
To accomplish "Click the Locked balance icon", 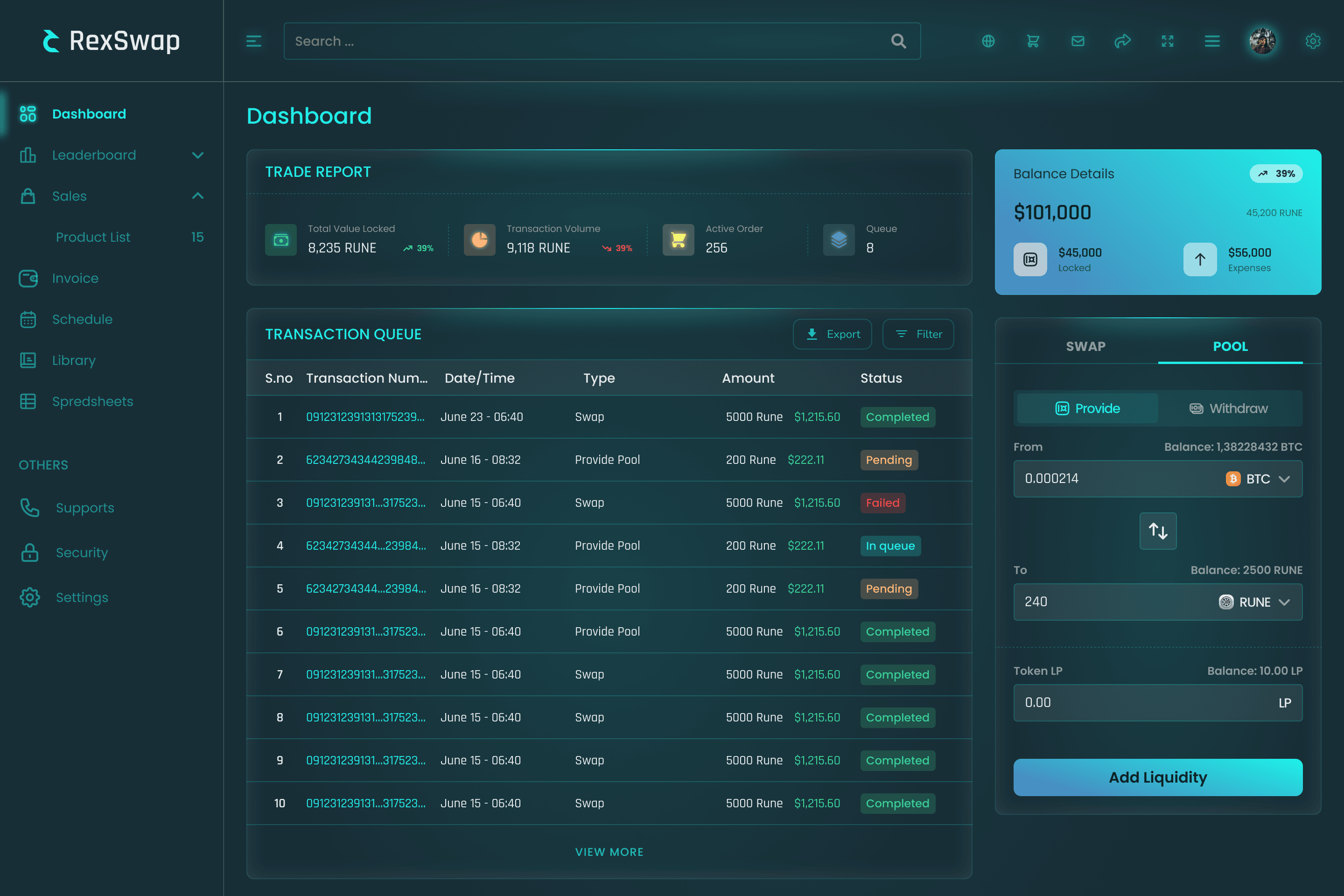I will (x=1030, y=259).
